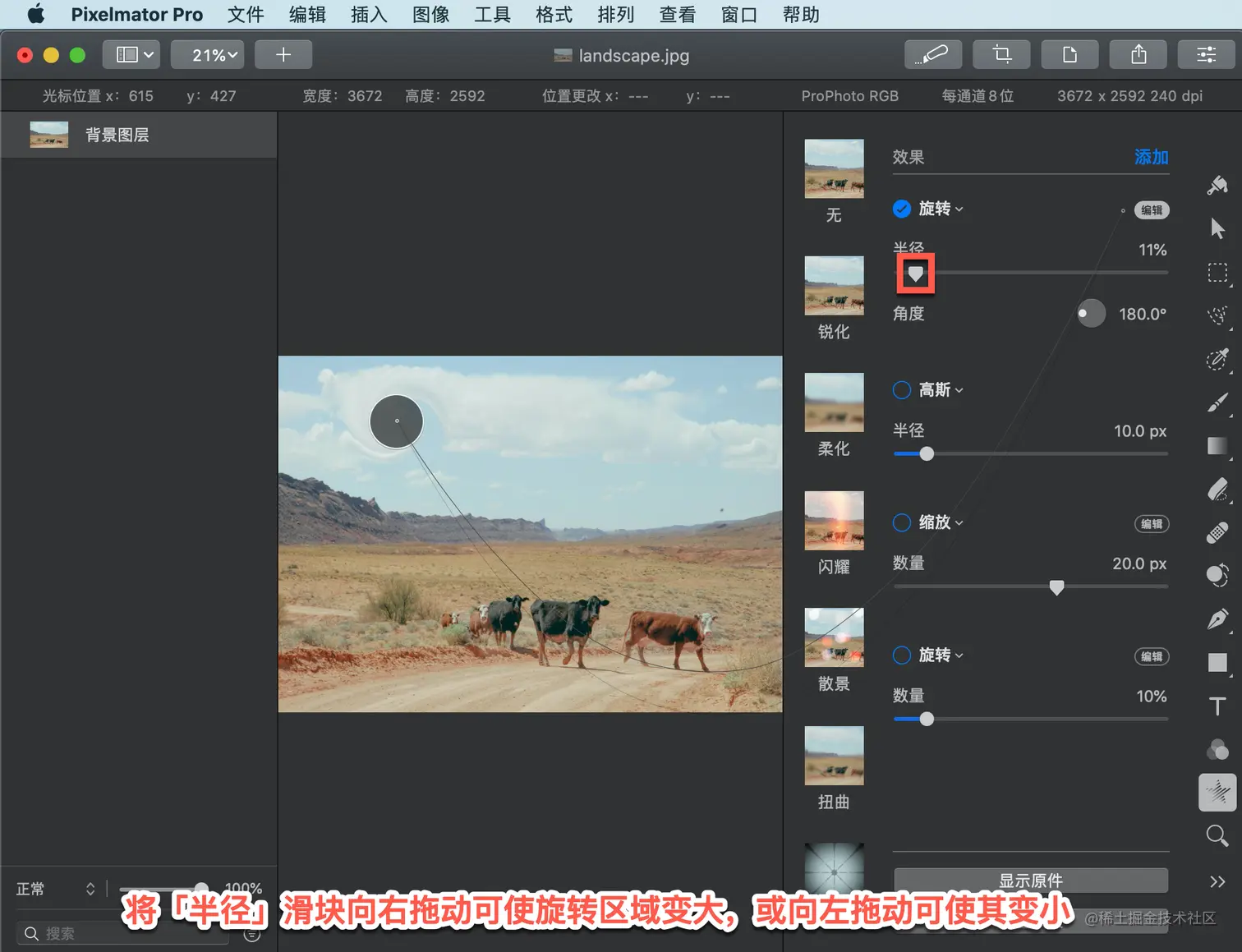Show more tools via double chevron
Image resolution: width=1242 pixels, height=952 pixels.
point(1217,881)
